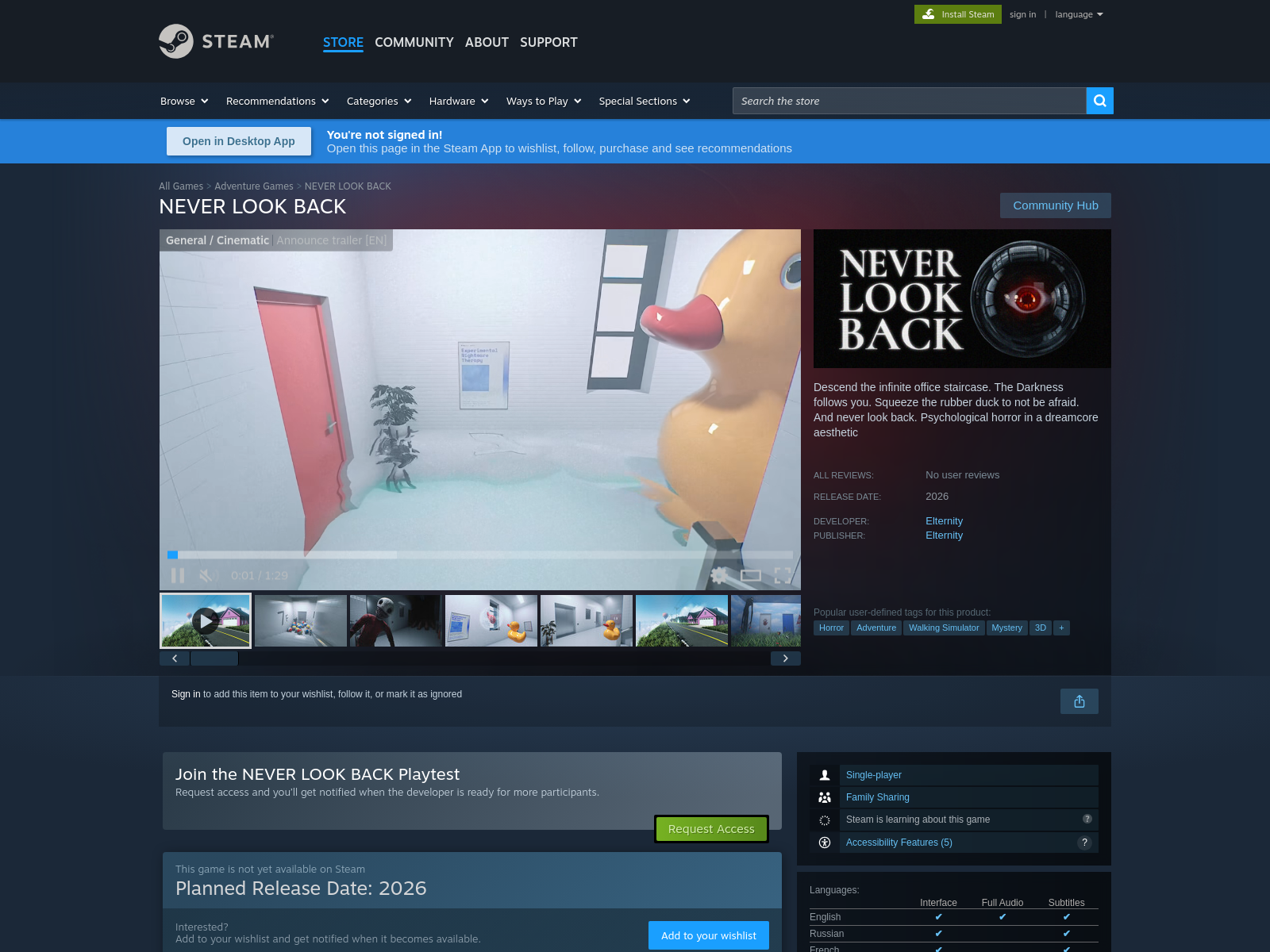Go to All Games breadcrumb

pos(181,186)
